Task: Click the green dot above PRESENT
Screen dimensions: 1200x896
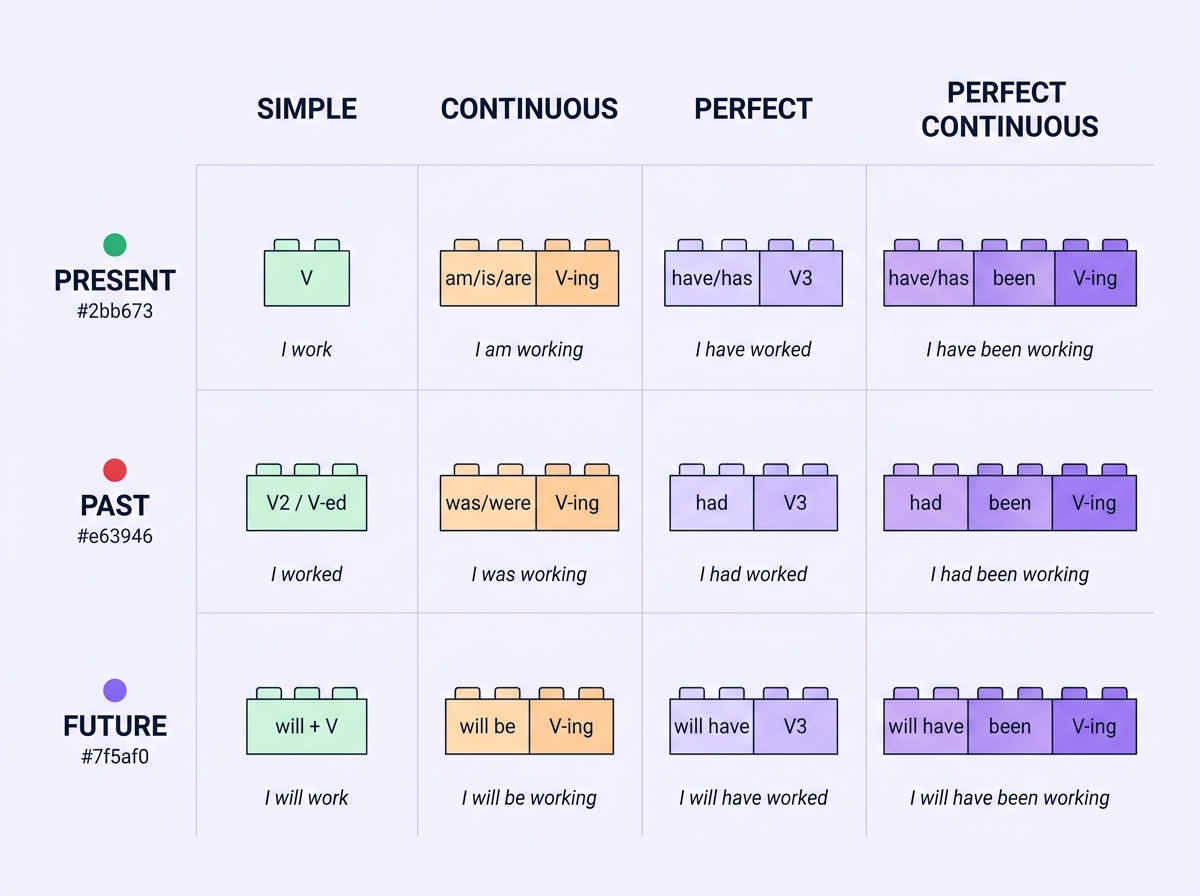Action: point(115,244)
